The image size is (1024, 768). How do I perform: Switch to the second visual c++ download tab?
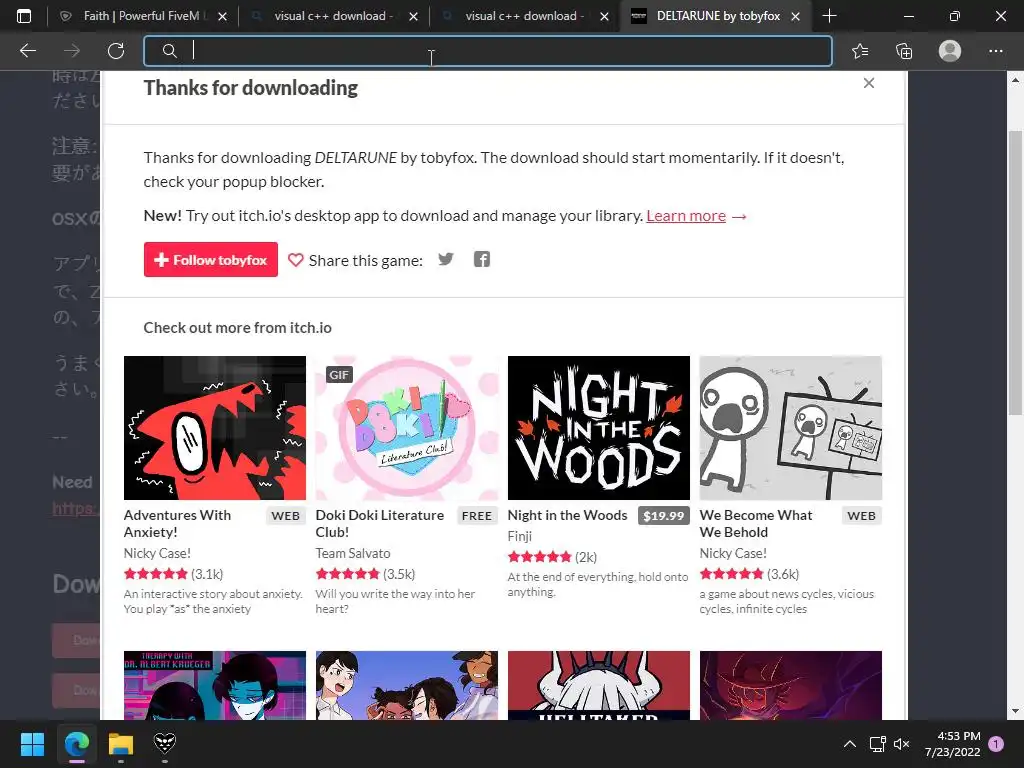point(524,16)
